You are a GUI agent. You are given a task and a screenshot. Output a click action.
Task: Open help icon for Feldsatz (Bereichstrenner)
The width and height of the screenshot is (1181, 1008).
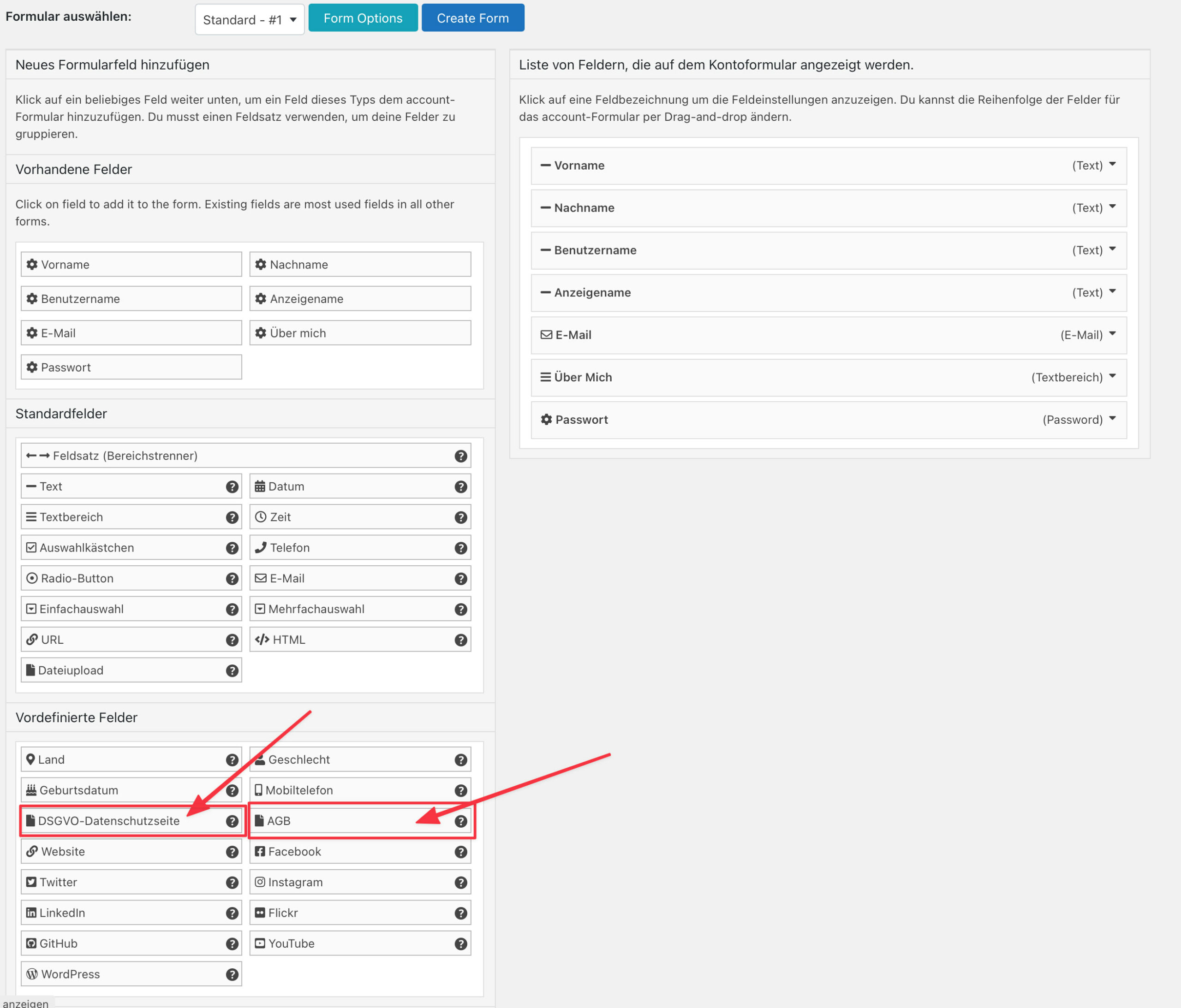coord(461,456)
